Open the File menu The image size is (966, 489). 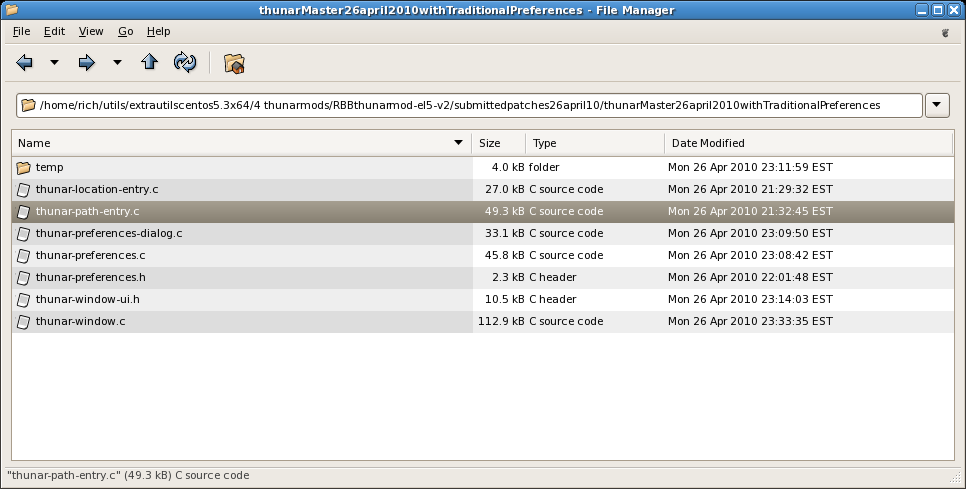point(21,31)
